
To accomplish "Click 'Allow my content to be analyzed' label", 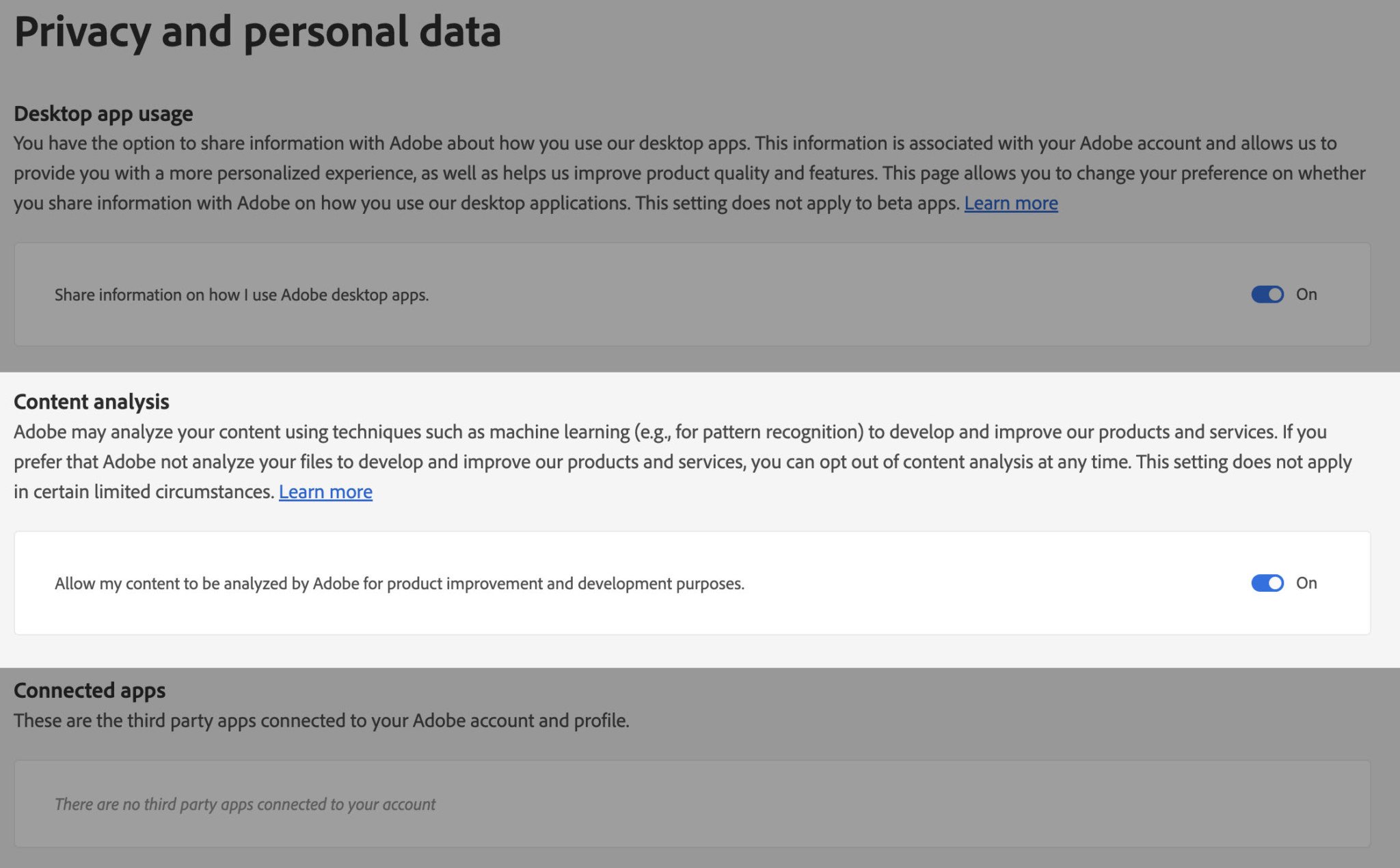I will [x=399, y=583].
